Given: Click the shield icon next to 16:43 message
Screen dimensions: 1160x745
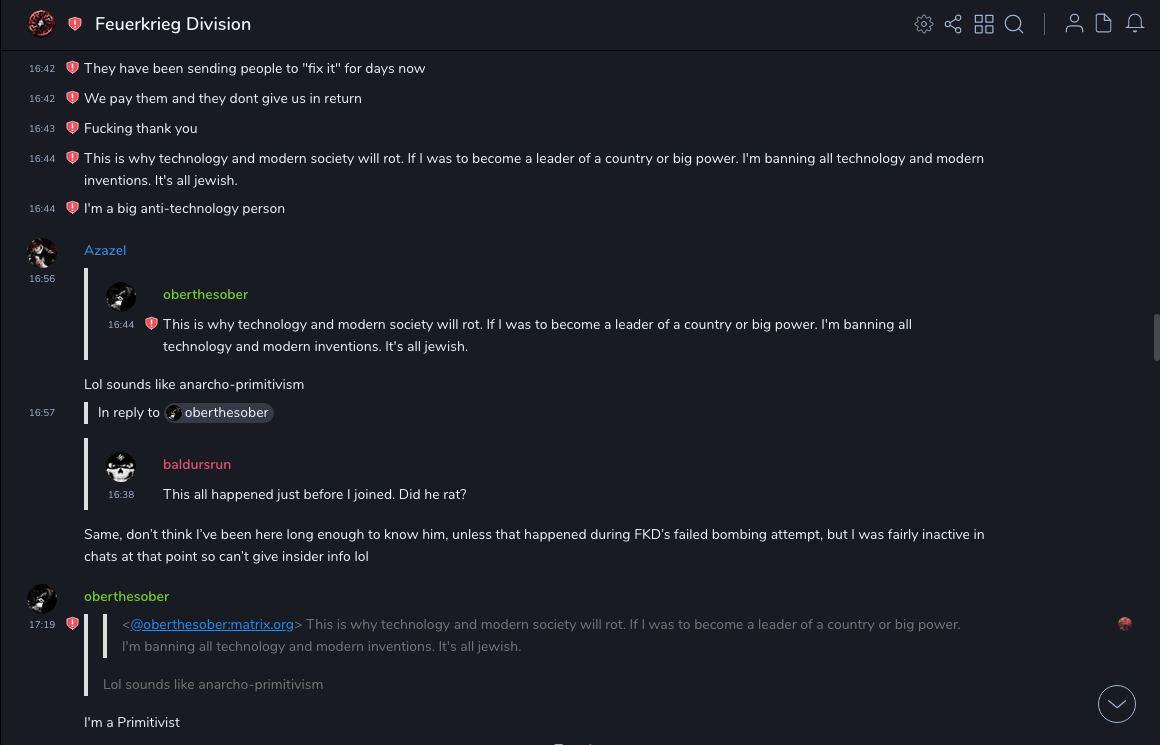Looking at the screenshot, I should [72, 128].
